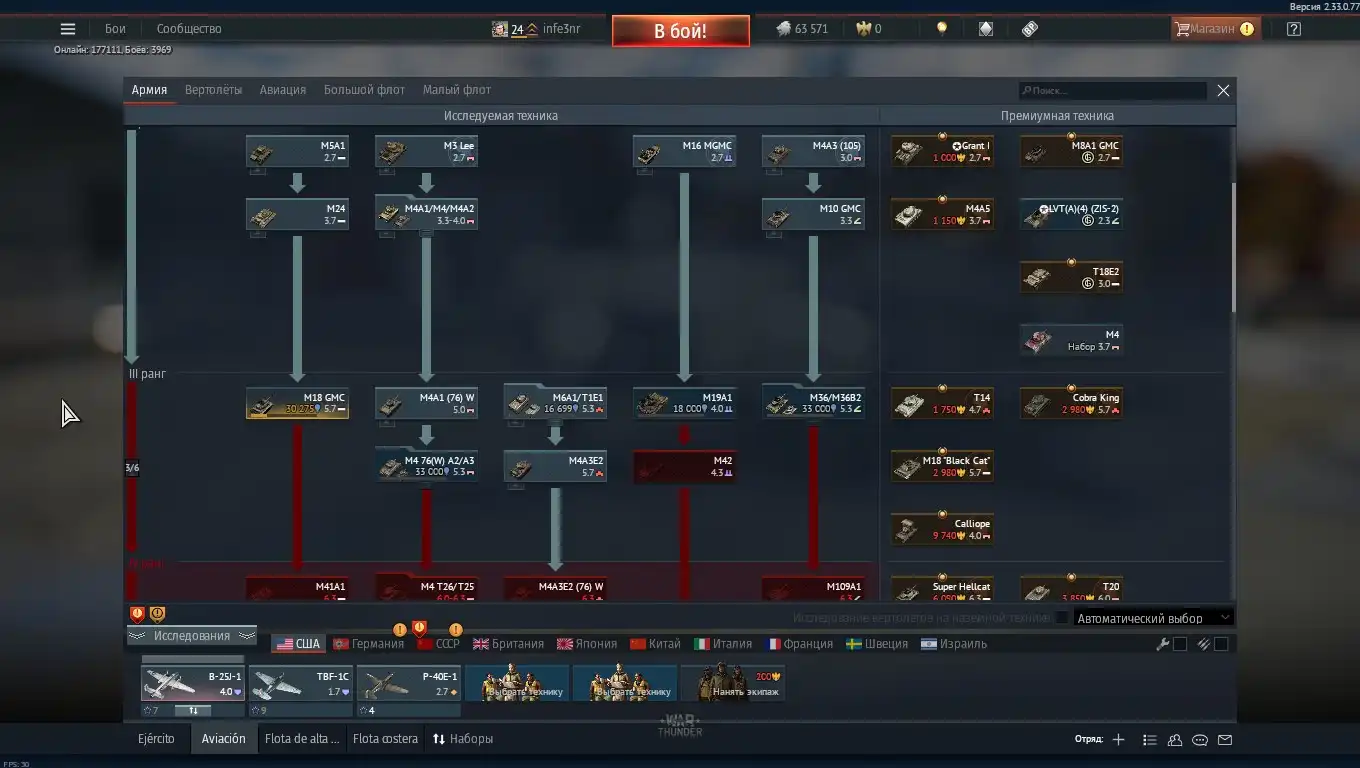1360x768 pixels.
Task: Select the M3 Lee tank card
Action: (426, 151)
